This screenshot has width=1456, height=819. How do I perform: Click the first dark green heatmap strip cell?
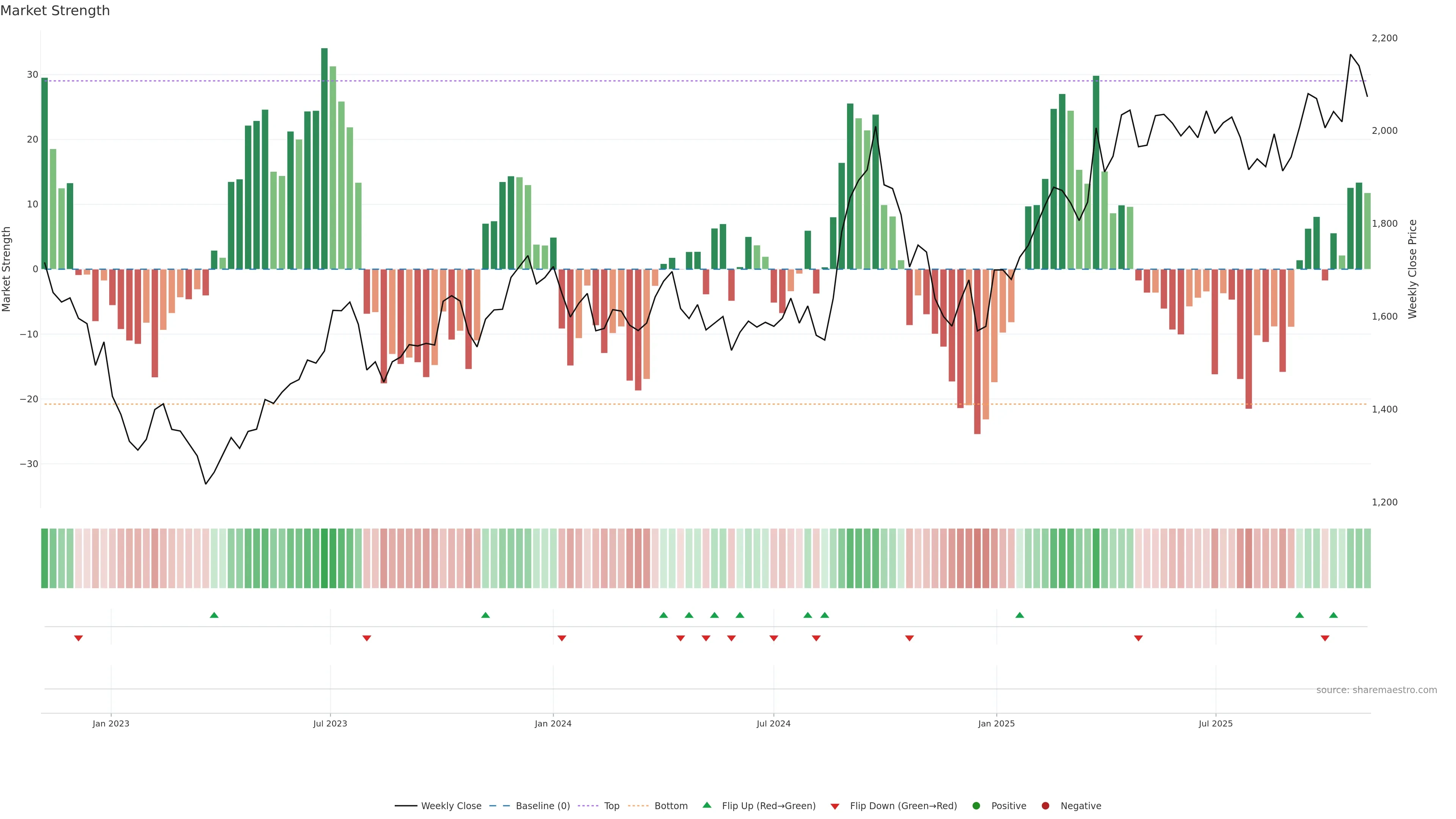45,559
